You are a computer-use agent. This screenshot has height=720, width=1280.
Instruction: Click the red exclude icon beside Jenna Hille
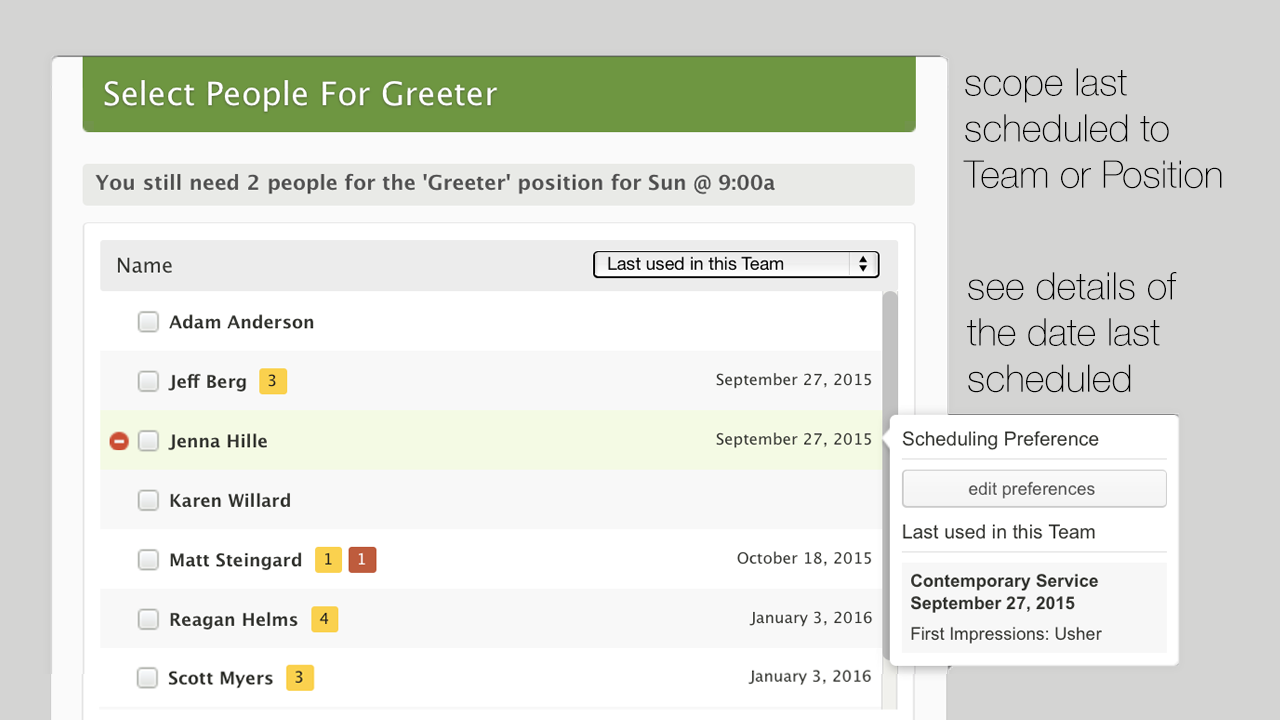click(119, 440)
